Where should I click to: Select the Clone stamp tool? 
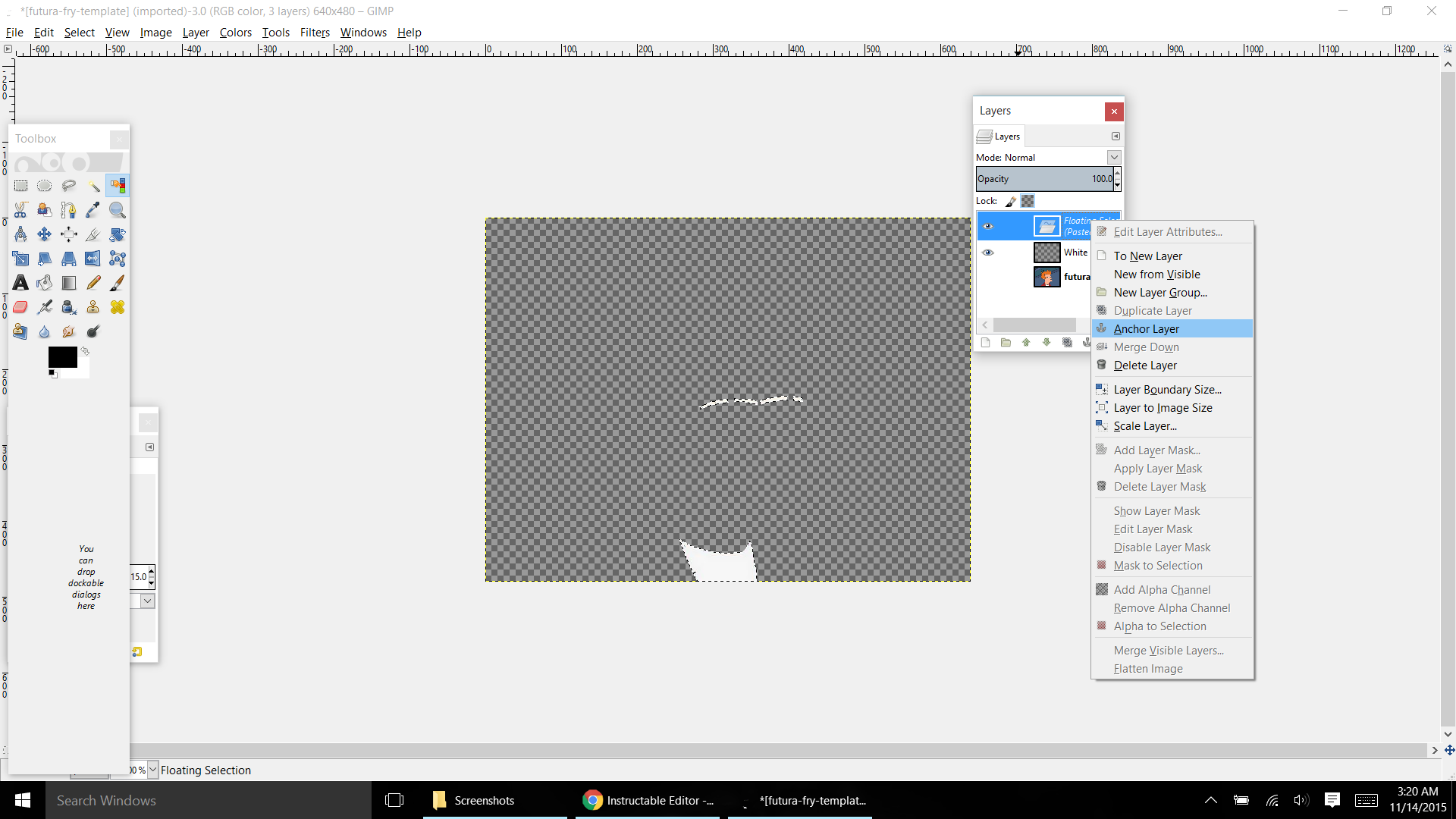click(x=93, y=307)
